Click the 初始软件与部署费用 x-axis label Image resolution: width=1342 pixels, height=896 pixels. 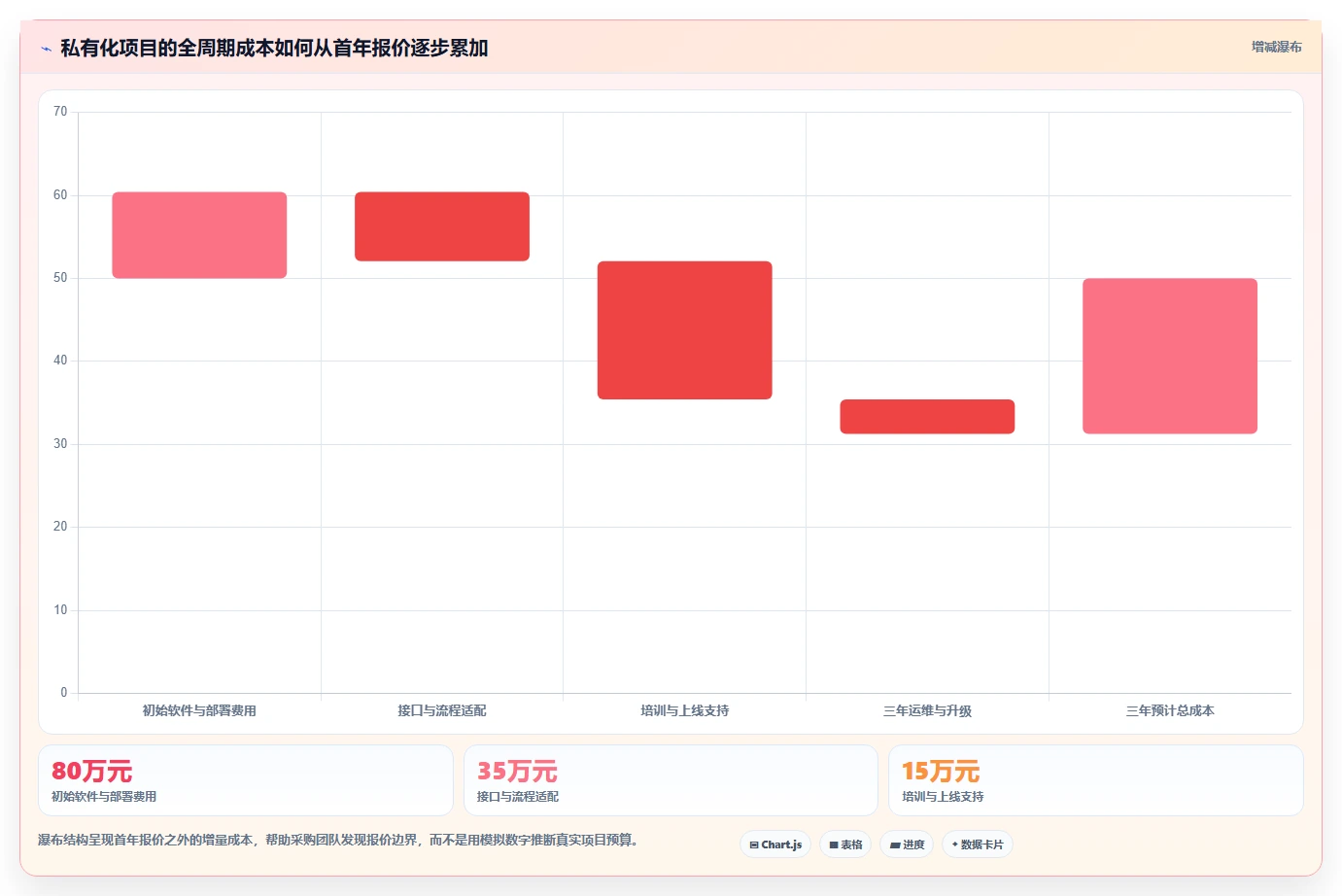pyautogui.click(x=199, y=710)
